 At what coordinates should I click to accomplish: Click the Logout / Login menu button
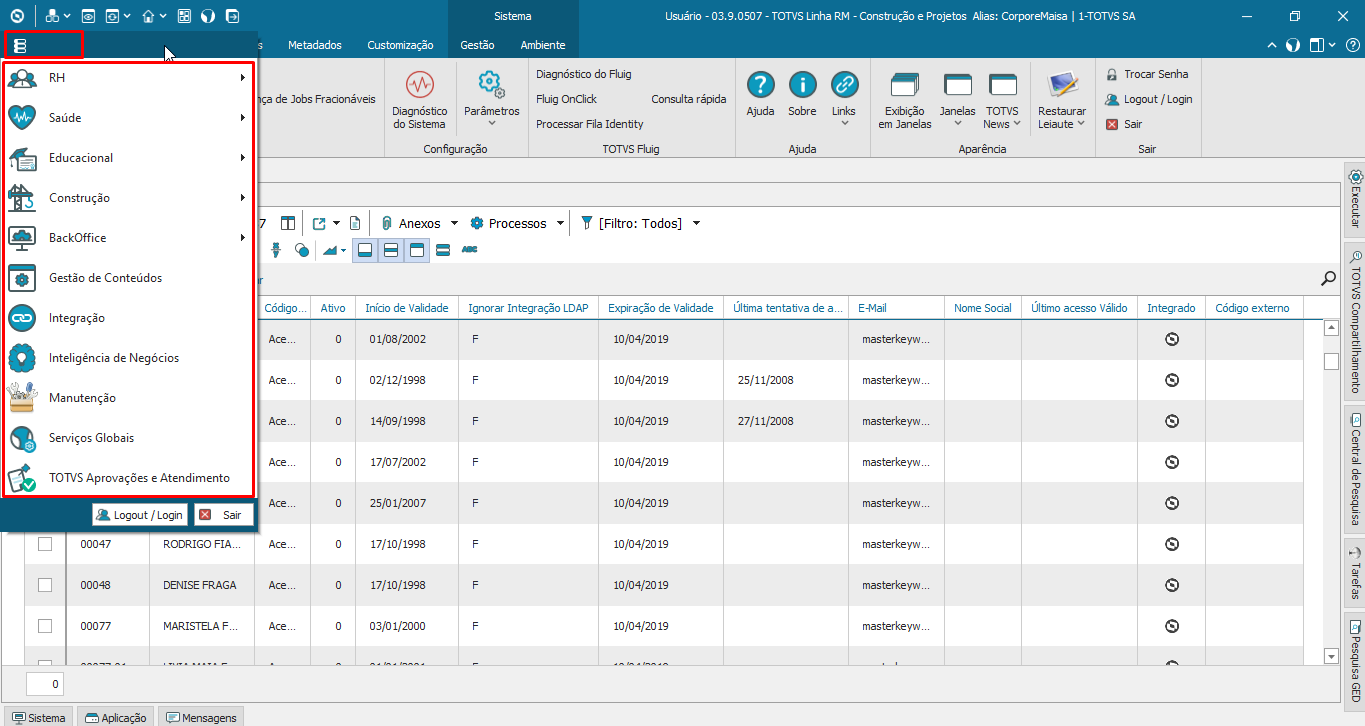pos(139,515)
